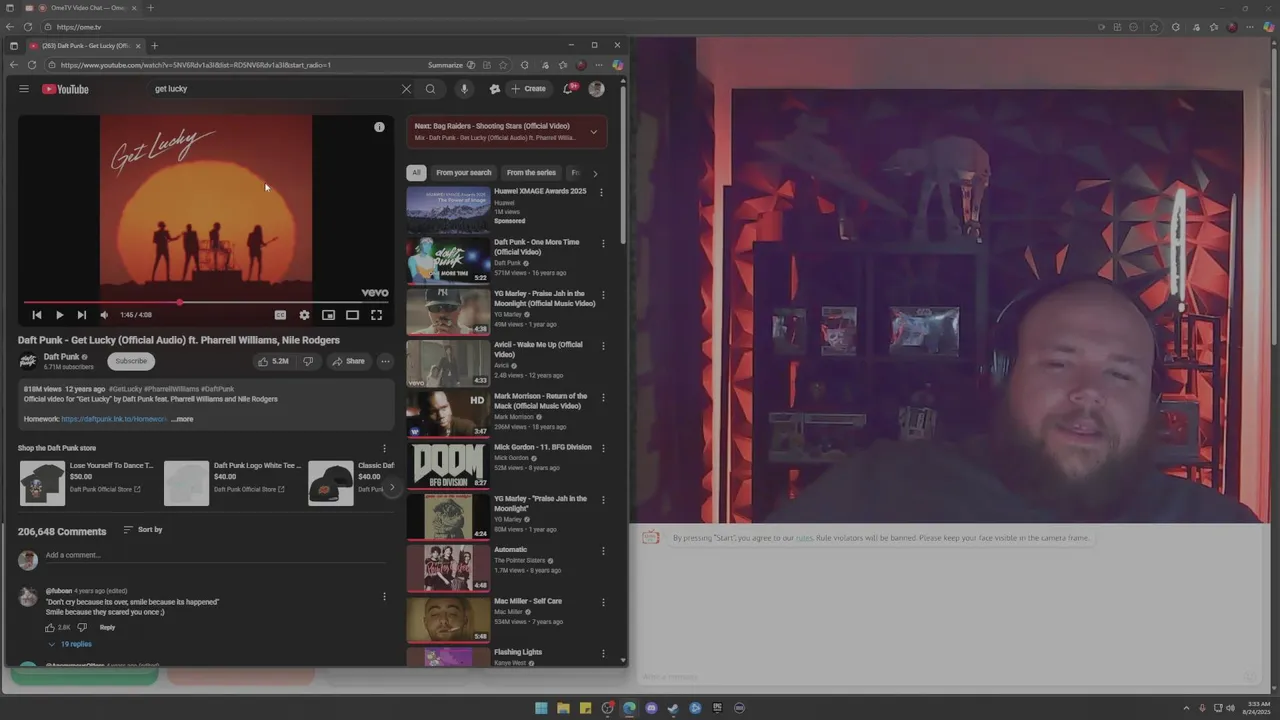
Task: Open File Explorer from the taskbar
Action: coord(563,708)
